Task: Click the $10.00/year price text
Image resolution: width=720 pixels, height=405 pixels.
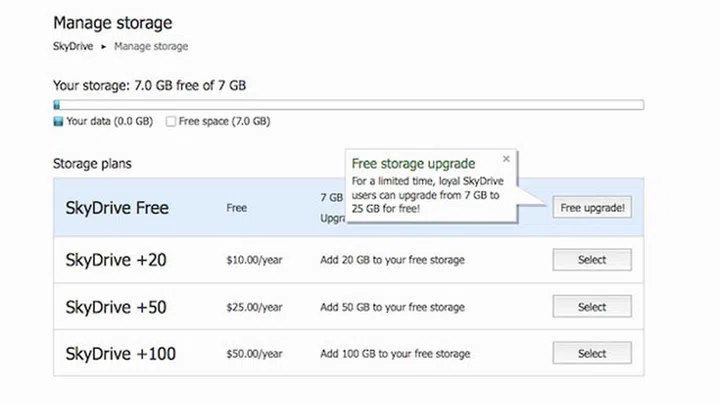Action: pyautogui.click(x=254, y=260)
